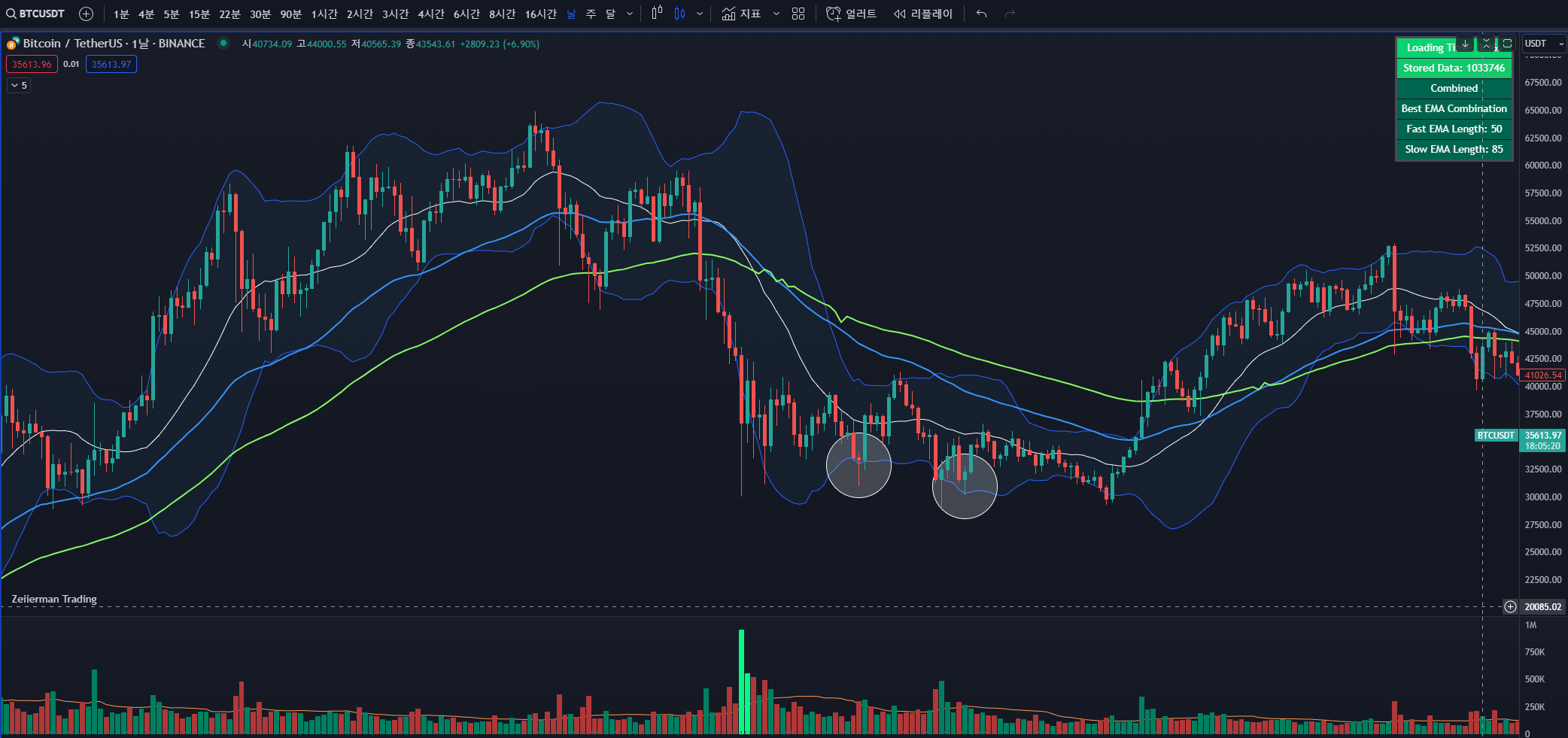
Task: Click the BTCUSDT price label on the scale
Action: pos(1495,436)
